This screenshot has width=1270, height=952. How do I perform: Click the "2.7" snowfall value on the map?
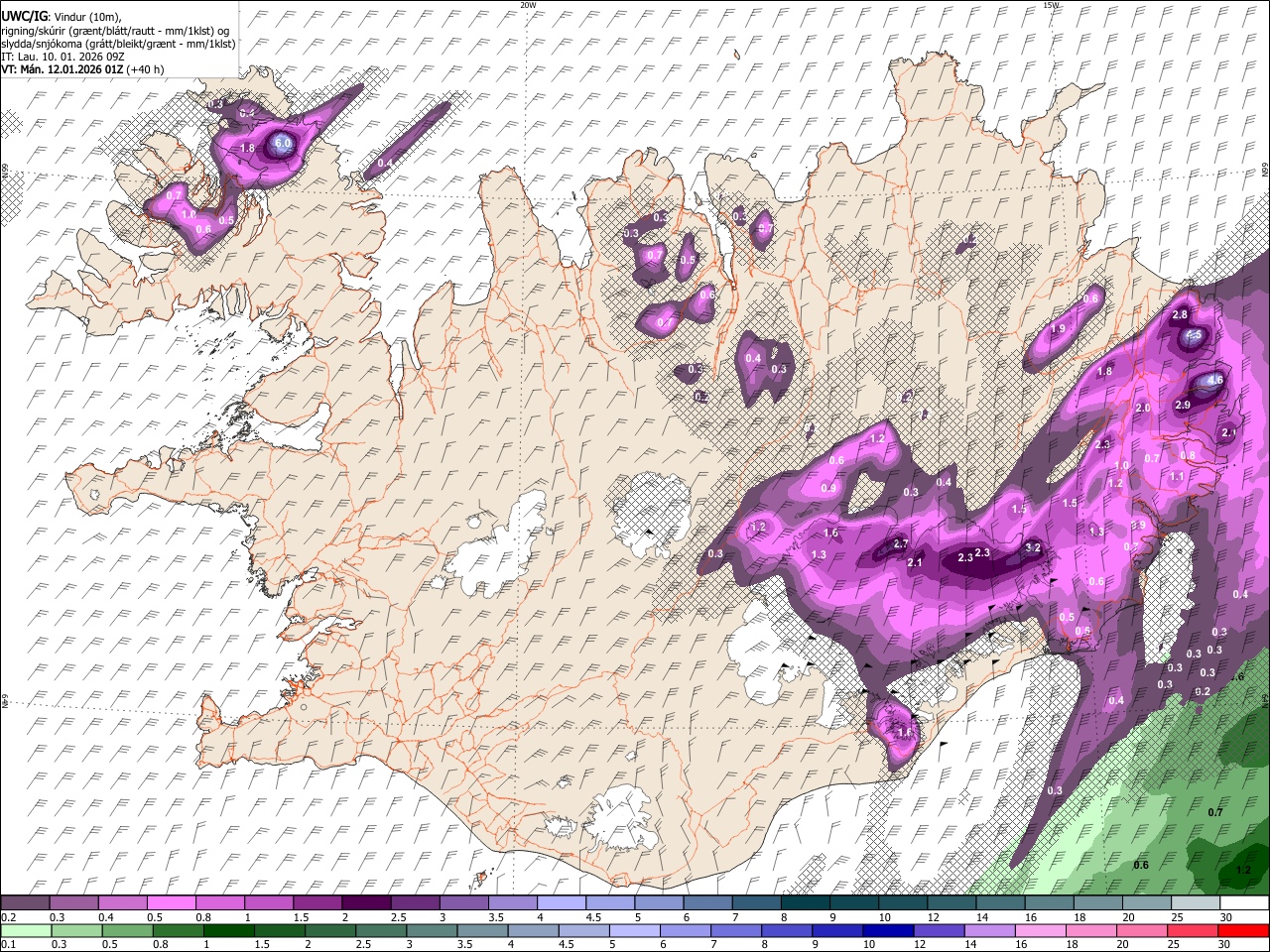pyautogui.click(x=901, y=544)
